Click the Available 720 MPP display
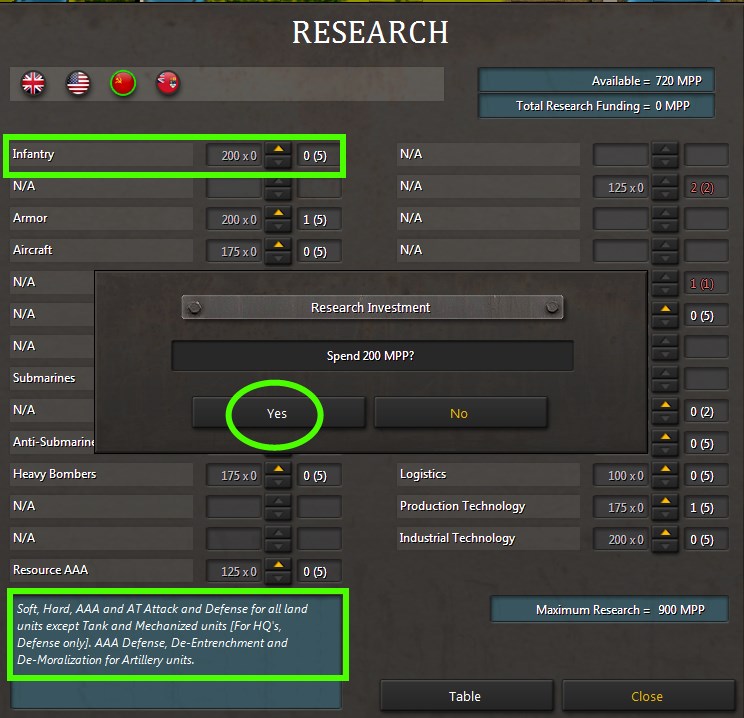This screenshot has width=744, height=718. click(596, 81)
